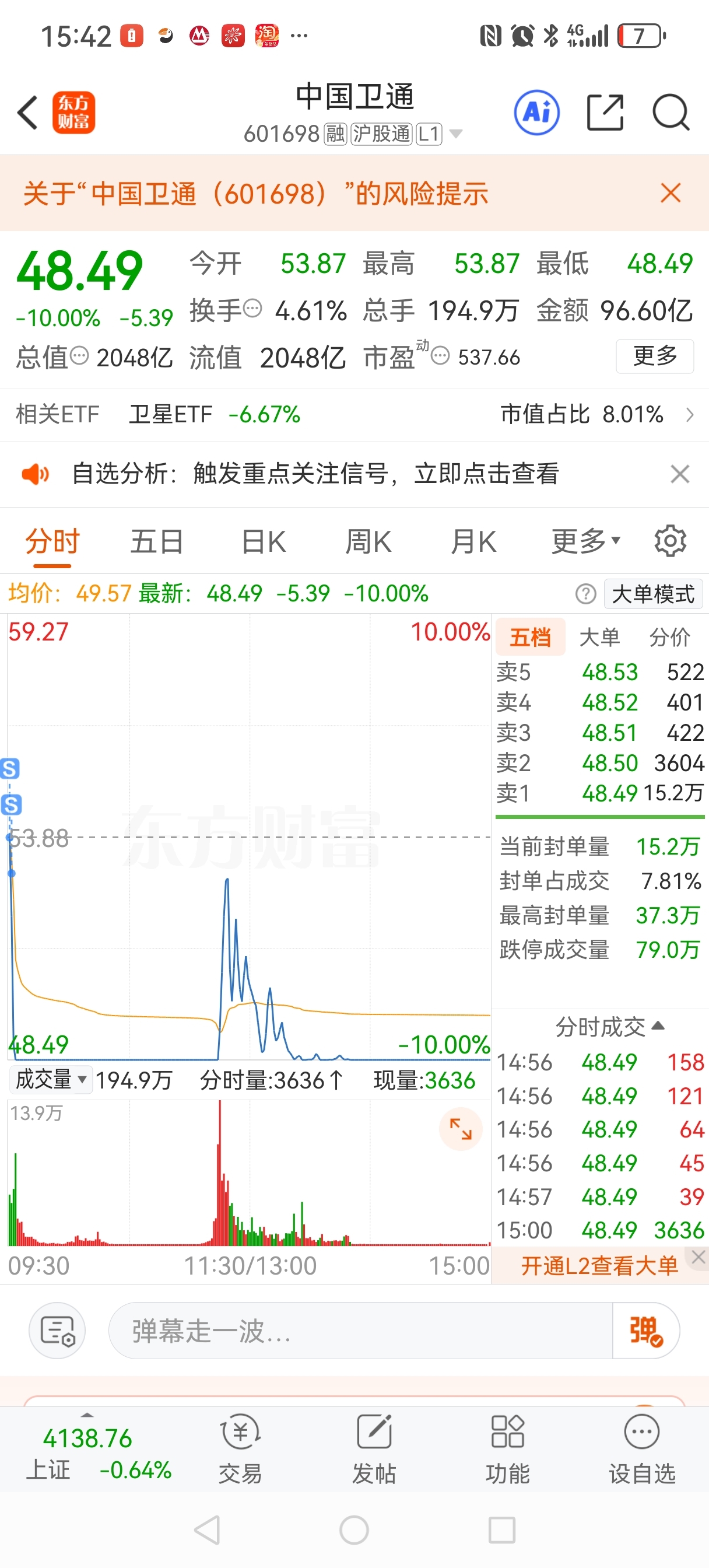709x1568 pixels.
Task: Close the 风险提示 risk banner
Action: coord(671,193)
